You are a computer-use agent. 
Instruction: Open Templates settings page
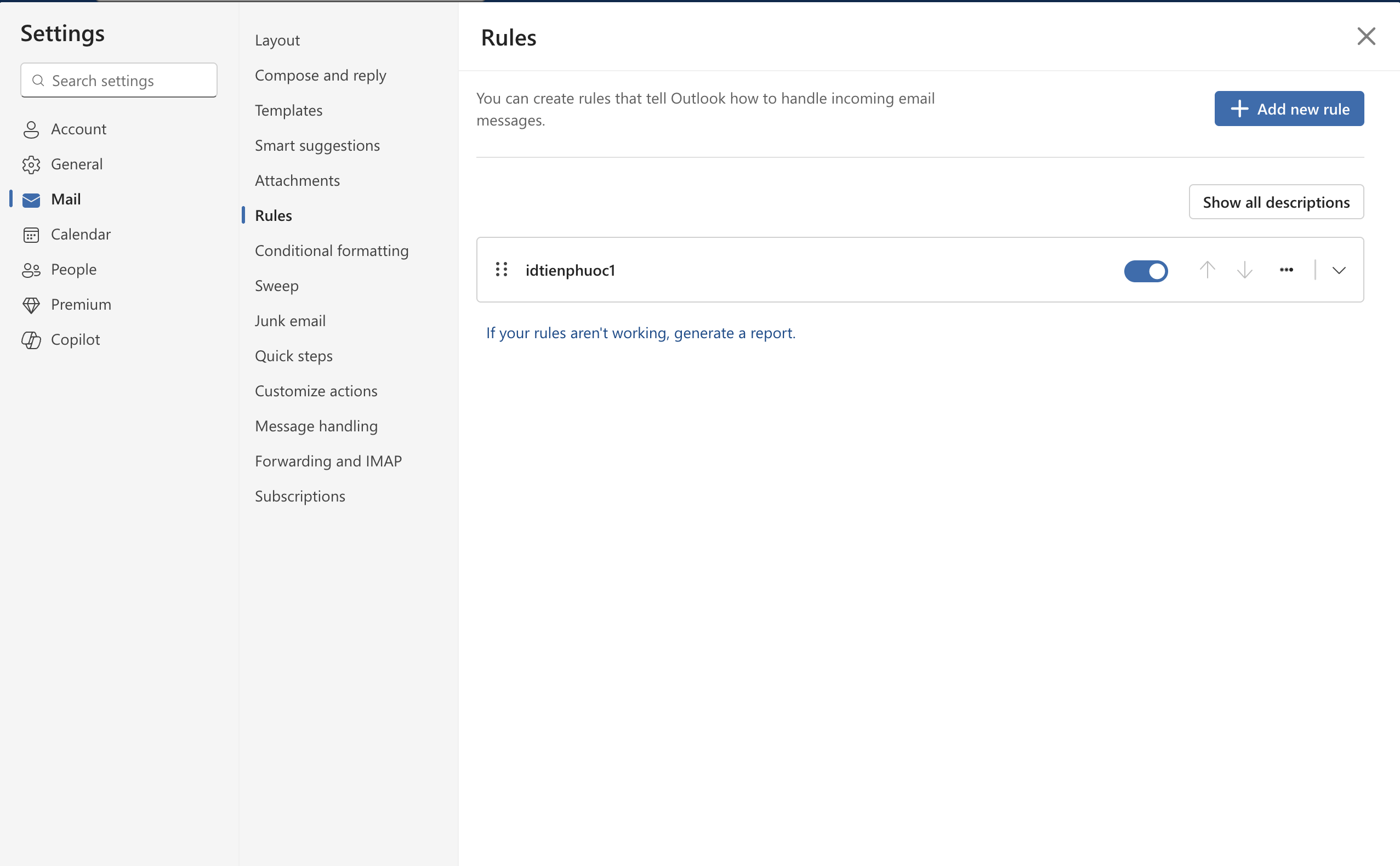(x=289, y=110)
